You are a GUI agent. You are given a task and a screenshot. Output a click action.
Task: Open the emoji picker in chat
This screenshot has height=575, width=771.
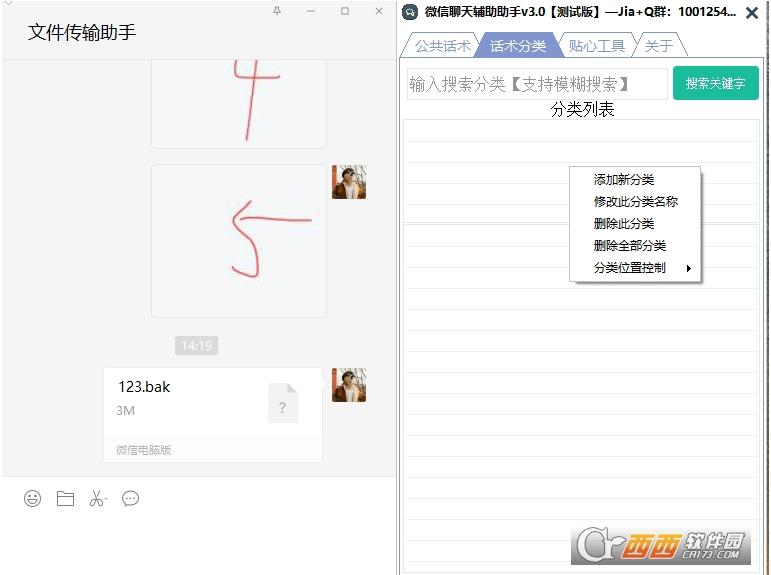pyautogui.click(x=33, y=498)
